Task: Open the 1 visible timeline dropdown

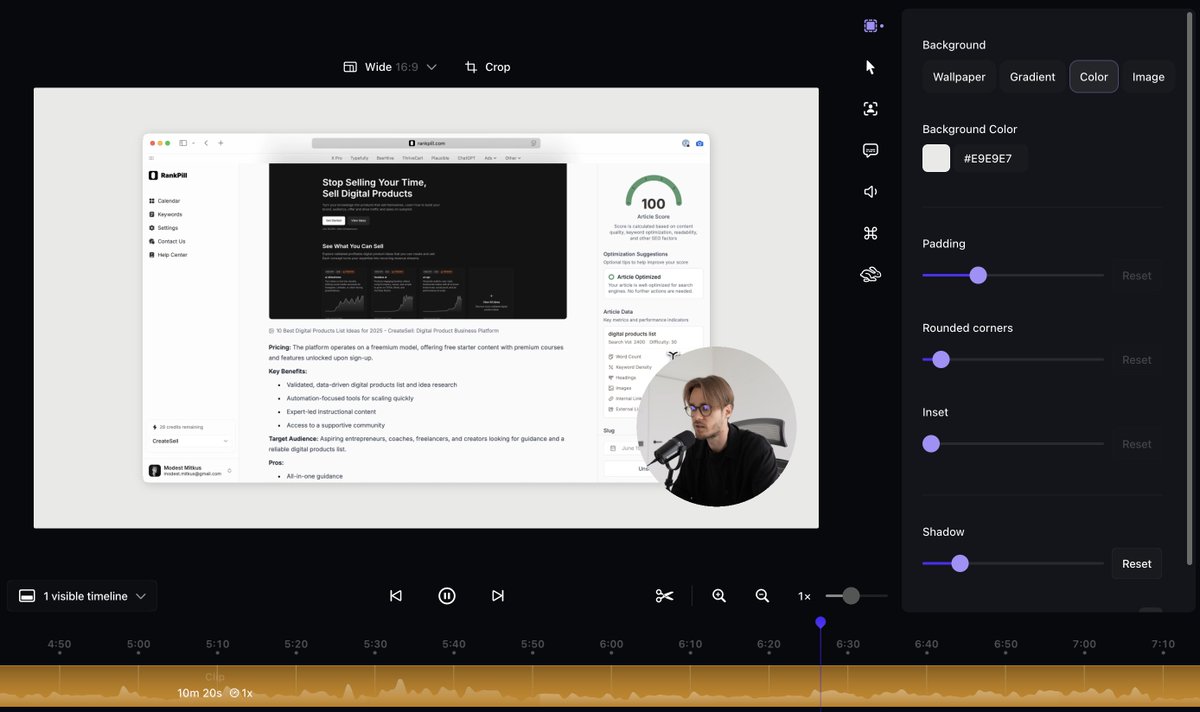Action: point(82,596)
